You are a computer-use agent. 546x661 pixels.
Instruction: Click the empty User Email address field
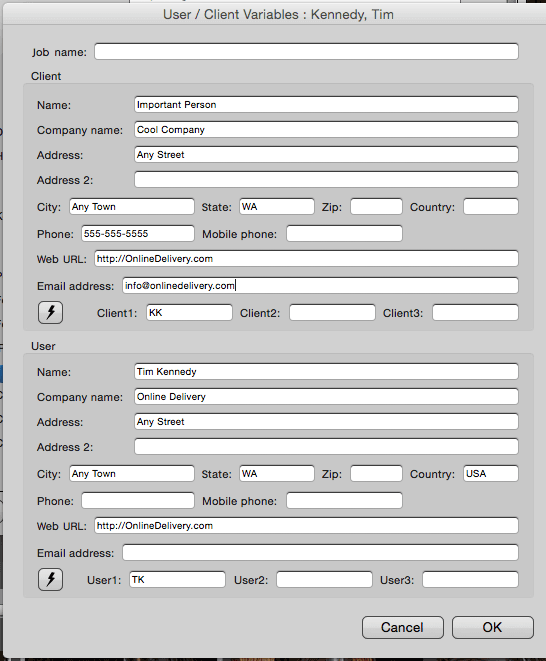[320, 553]
